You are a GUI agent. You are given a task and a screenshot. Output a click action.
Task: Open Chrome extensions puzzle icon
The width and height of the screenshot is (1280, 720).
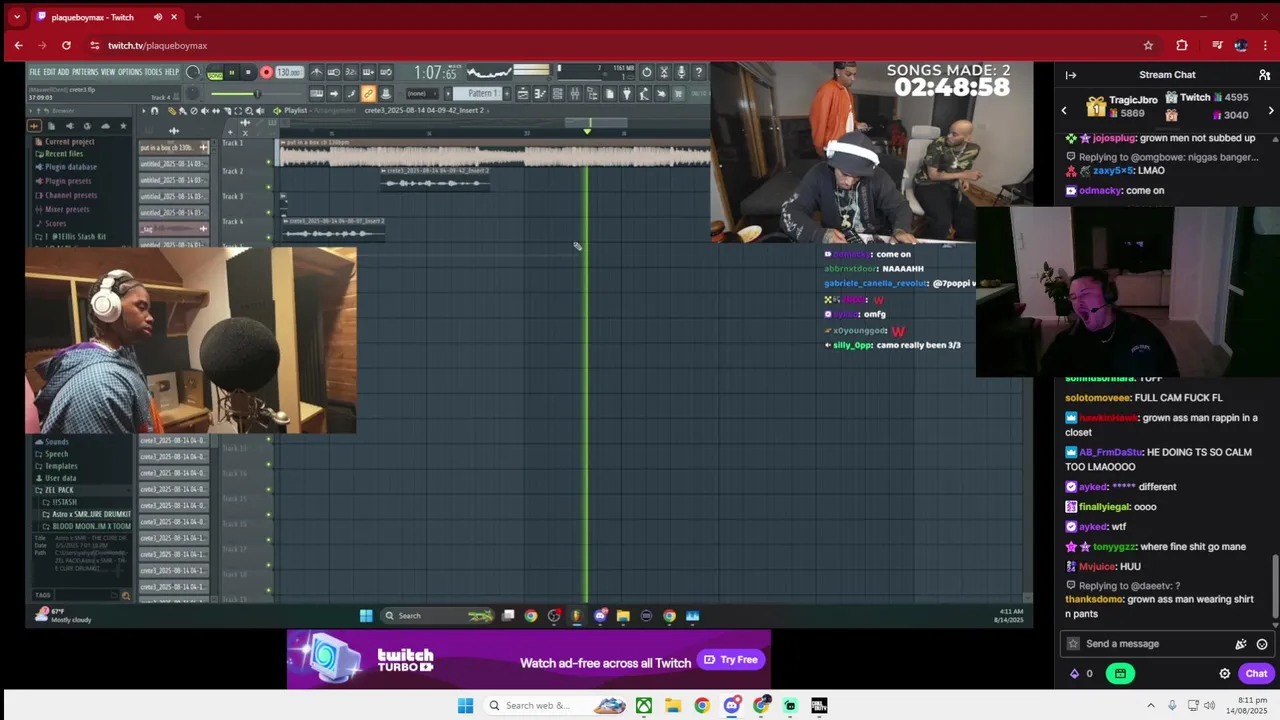click(x=1182, y=45)
